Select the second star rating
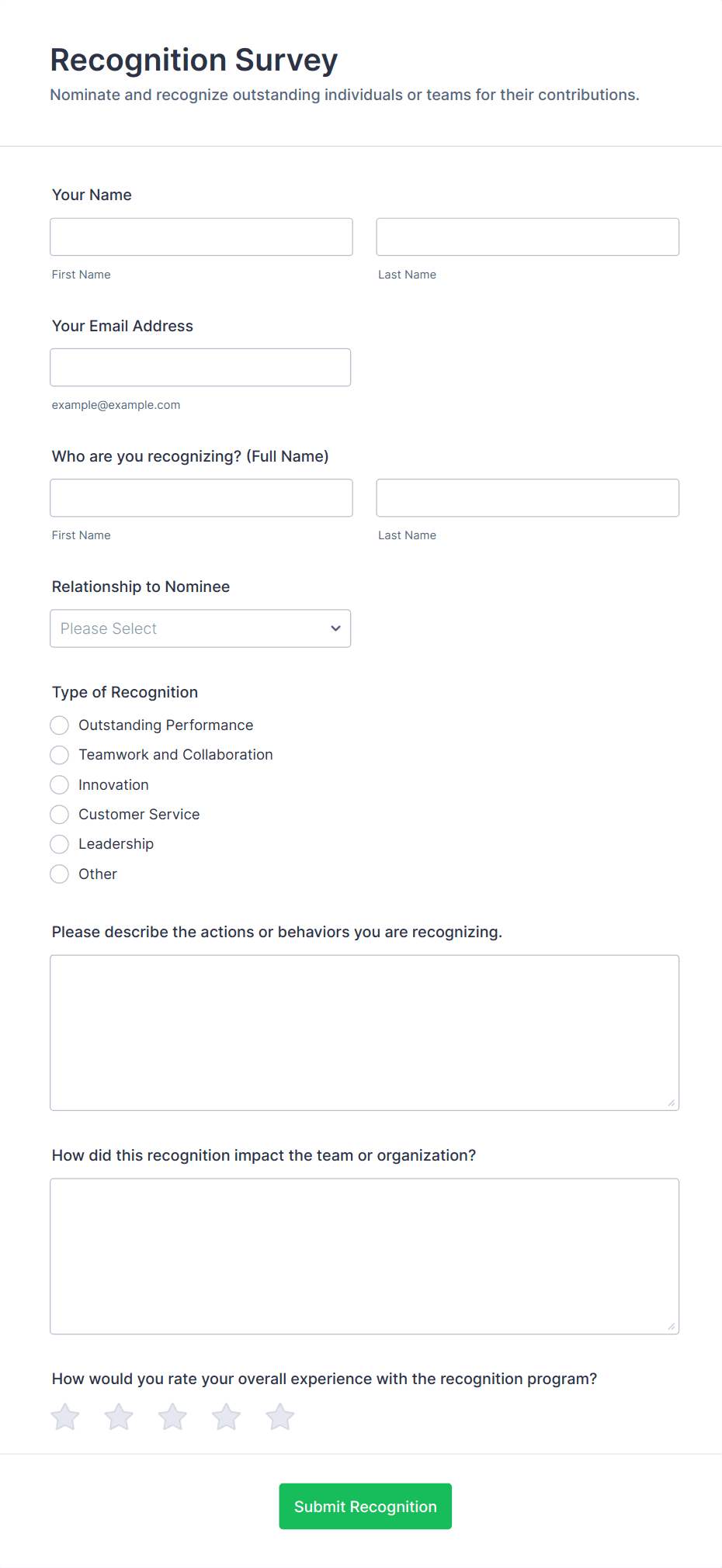 coord(118,1415)
